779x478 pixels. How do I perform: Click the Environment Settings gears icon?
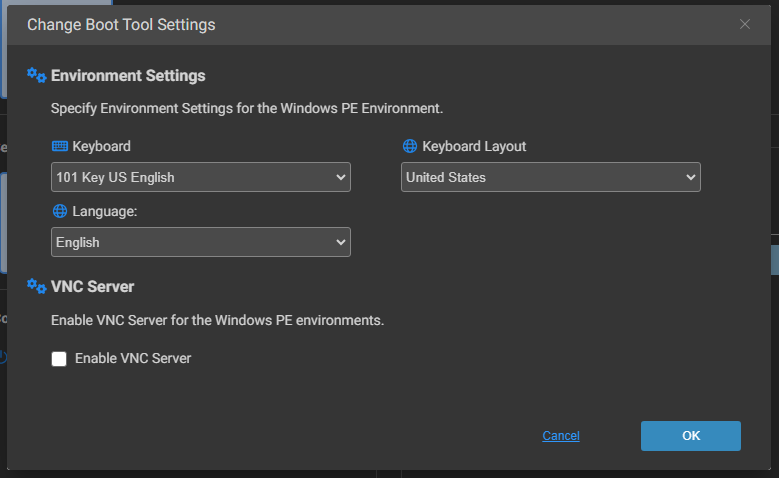click(x=37, y=75)
